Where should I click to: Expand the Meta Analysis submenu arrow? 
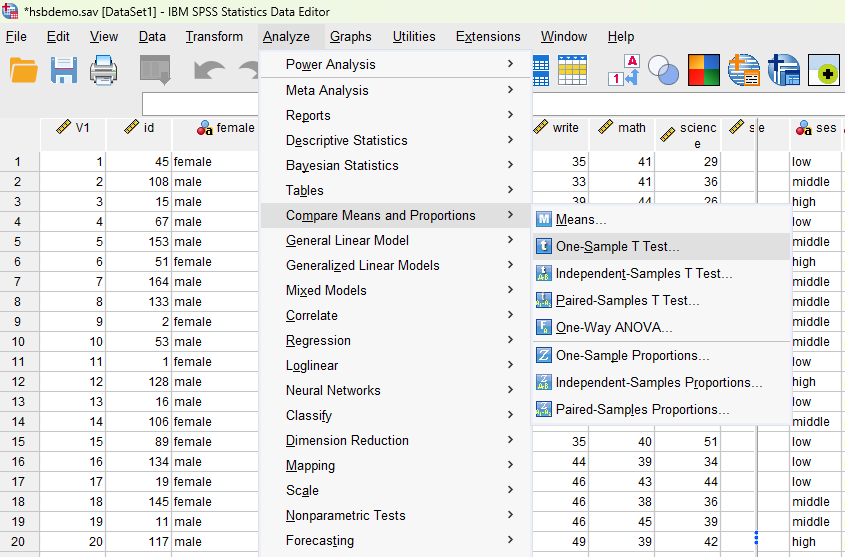(510, 89)
